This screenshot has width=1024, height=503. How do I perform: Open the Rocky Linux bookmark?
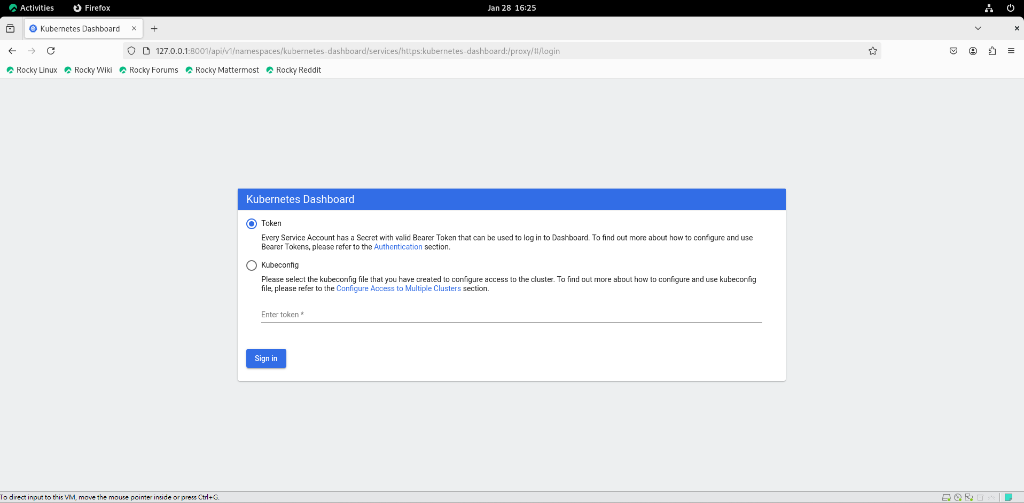[32, 70]
